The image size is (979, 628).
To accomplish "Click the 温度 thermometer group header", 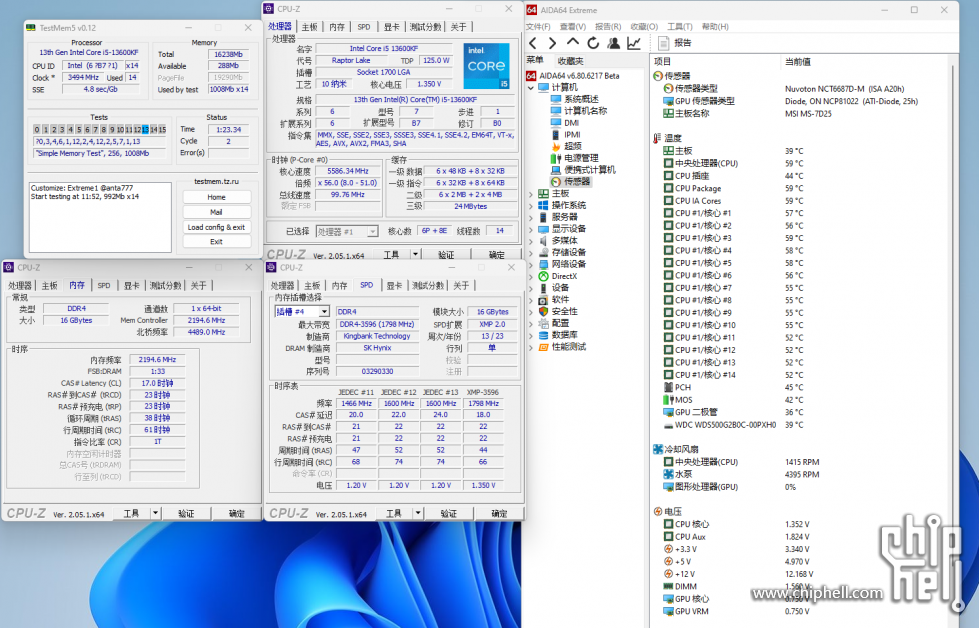I will click(667, 138).
